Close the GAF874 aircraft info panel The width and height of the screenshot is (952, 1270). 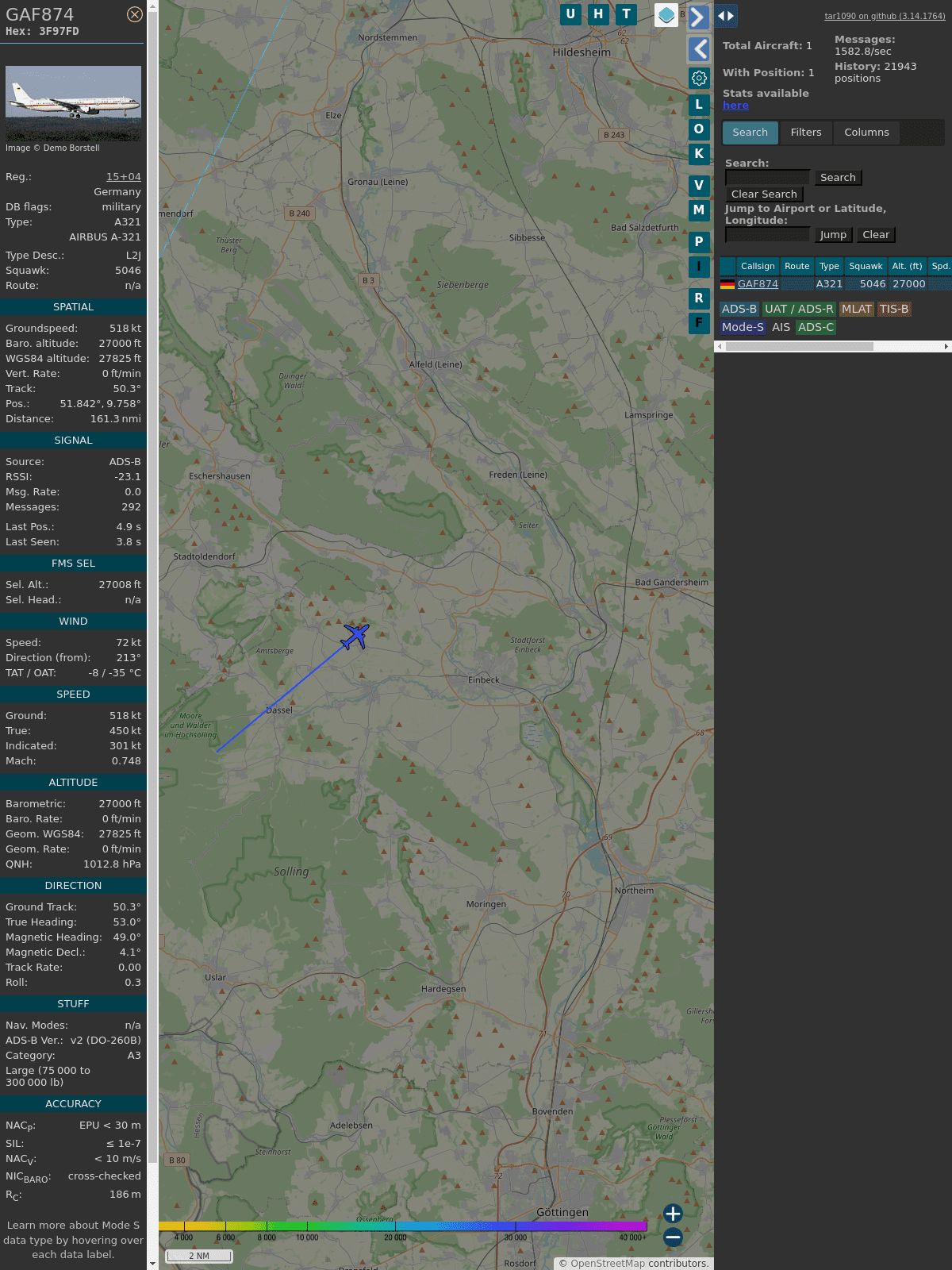(135, 14)
